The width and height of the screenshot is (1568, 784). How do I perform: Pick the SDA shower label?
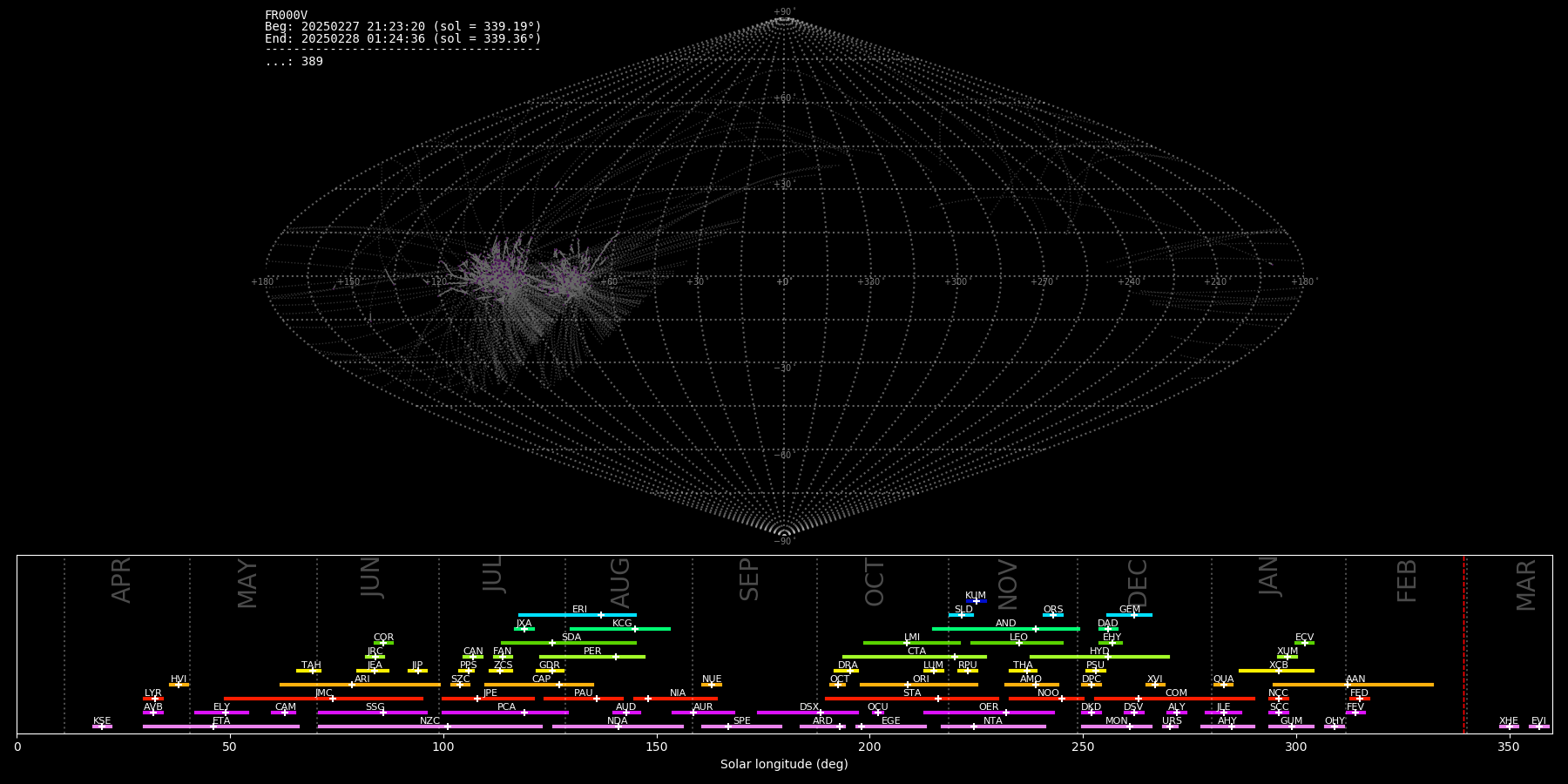[x=571, y=638]
